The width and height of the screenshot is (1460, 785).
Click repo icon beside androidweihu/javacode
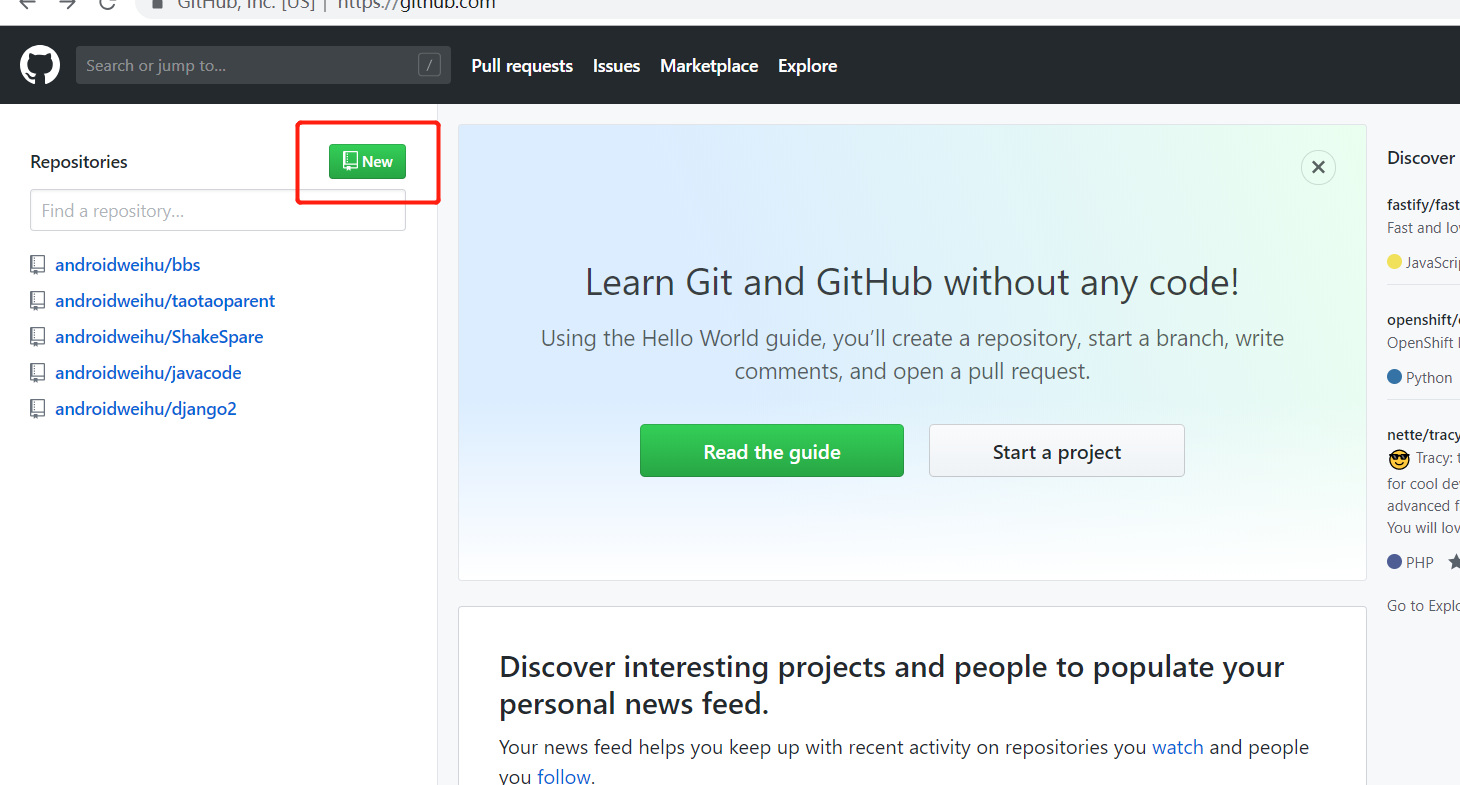tap(38, 373)
